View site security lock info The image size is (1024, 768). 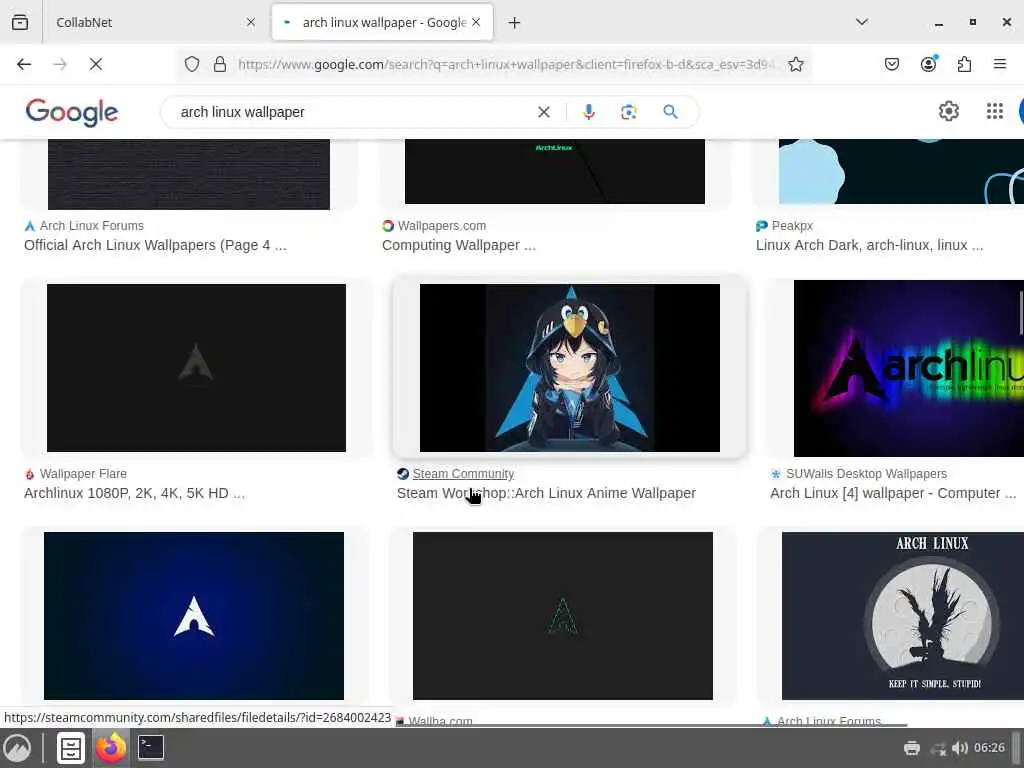[x=220, y=64]
